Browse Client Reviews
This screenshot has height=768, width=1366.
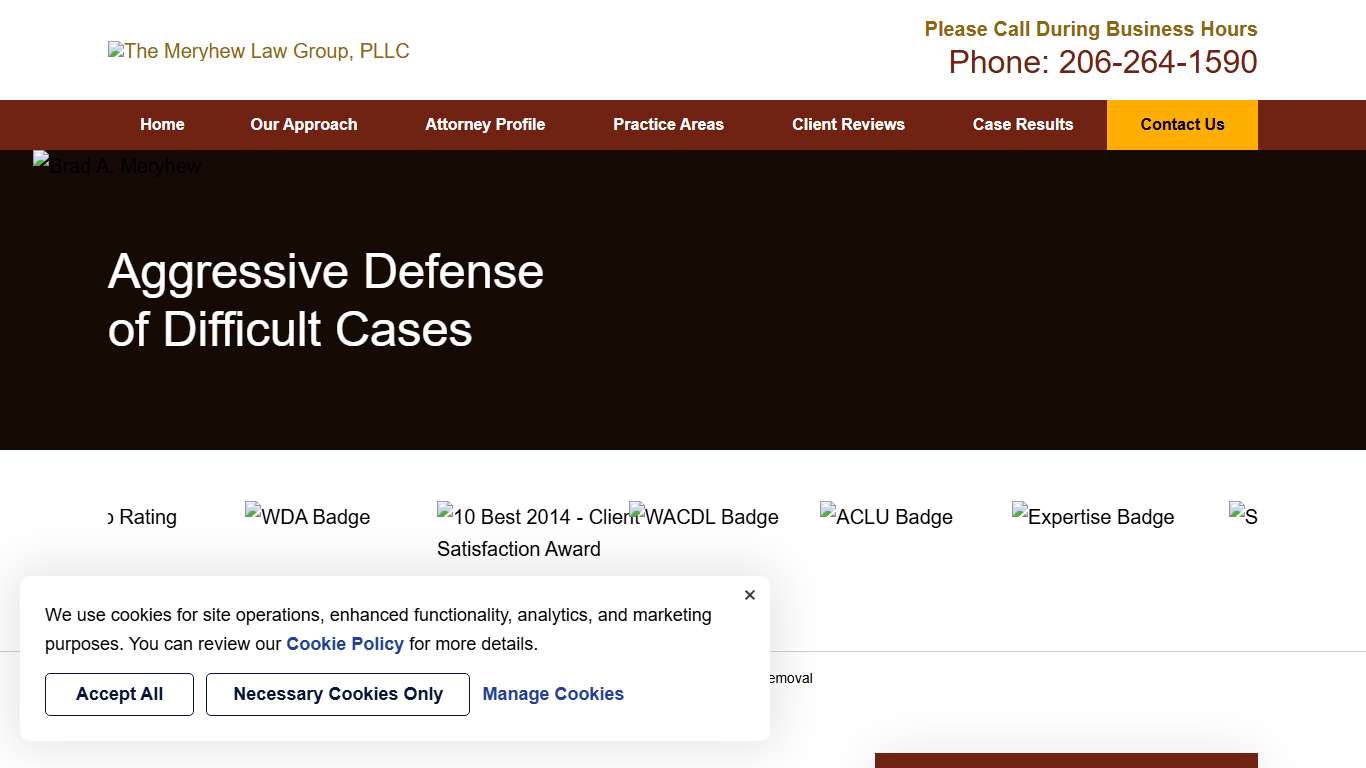[x=848, y=124]
